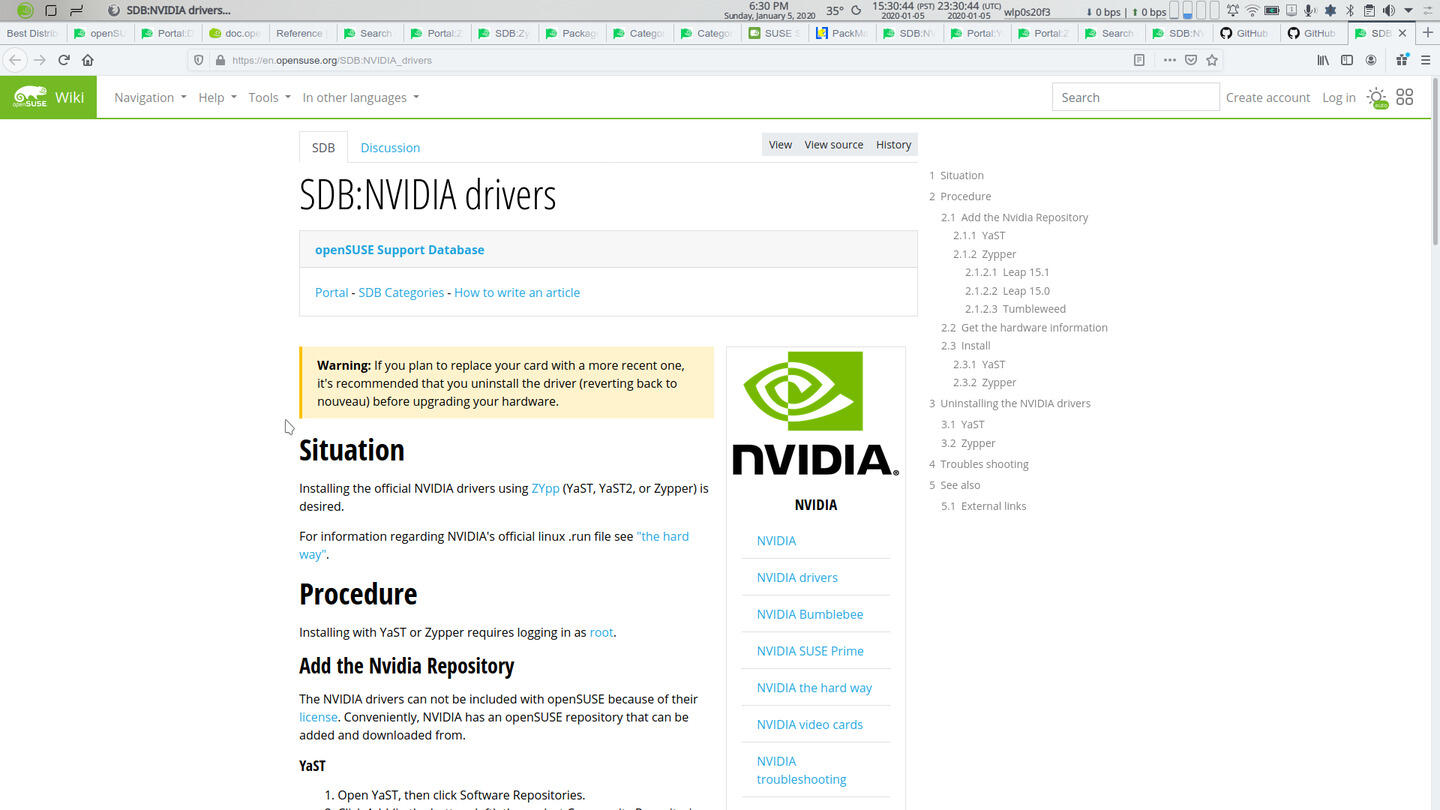Open the NVIDIA video cards link
The image size is (1440, 810).
pyautogui.click(x=810, y=725)
